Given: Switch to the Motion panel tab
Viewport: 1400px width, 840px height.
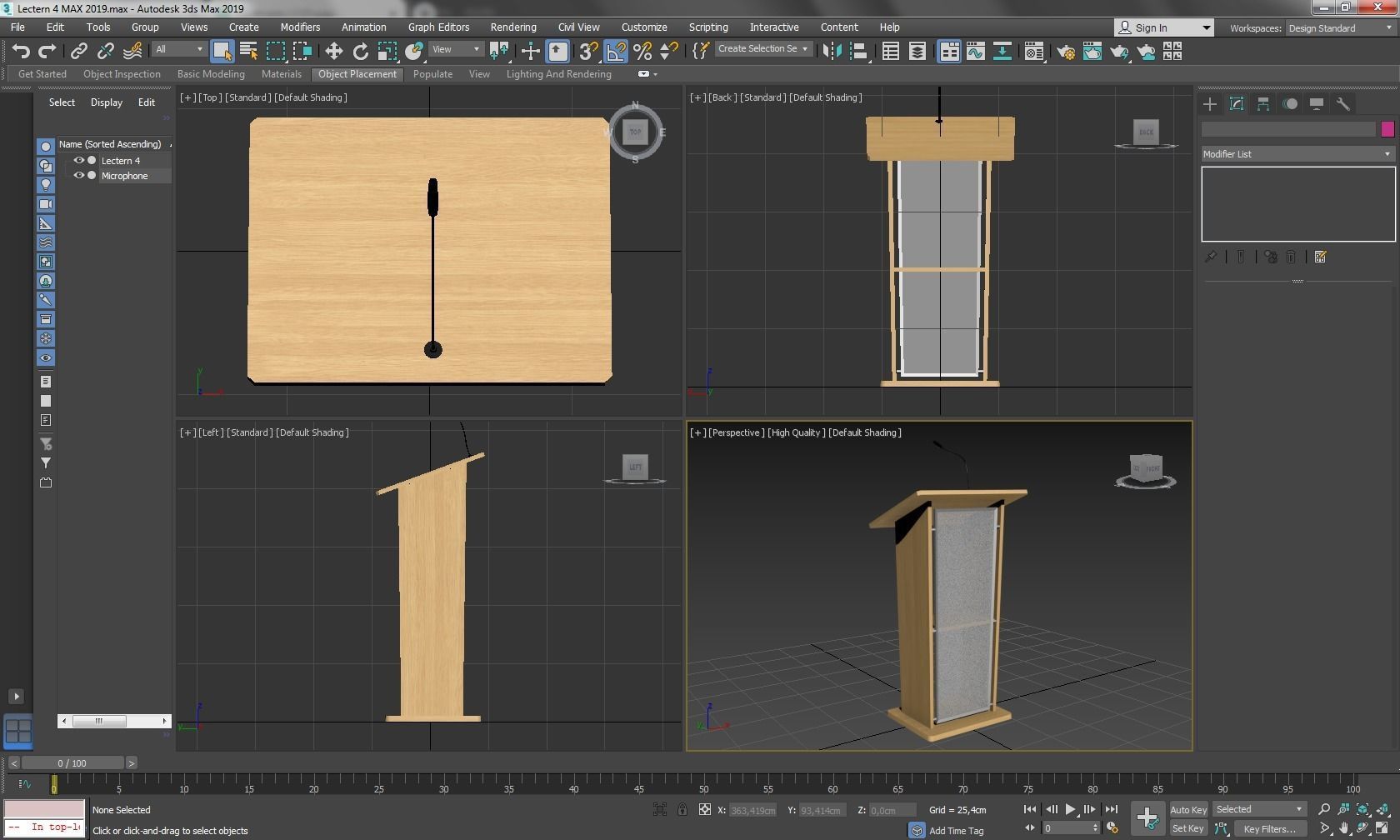Looking at the screenshot, I should pos(1290,104).
